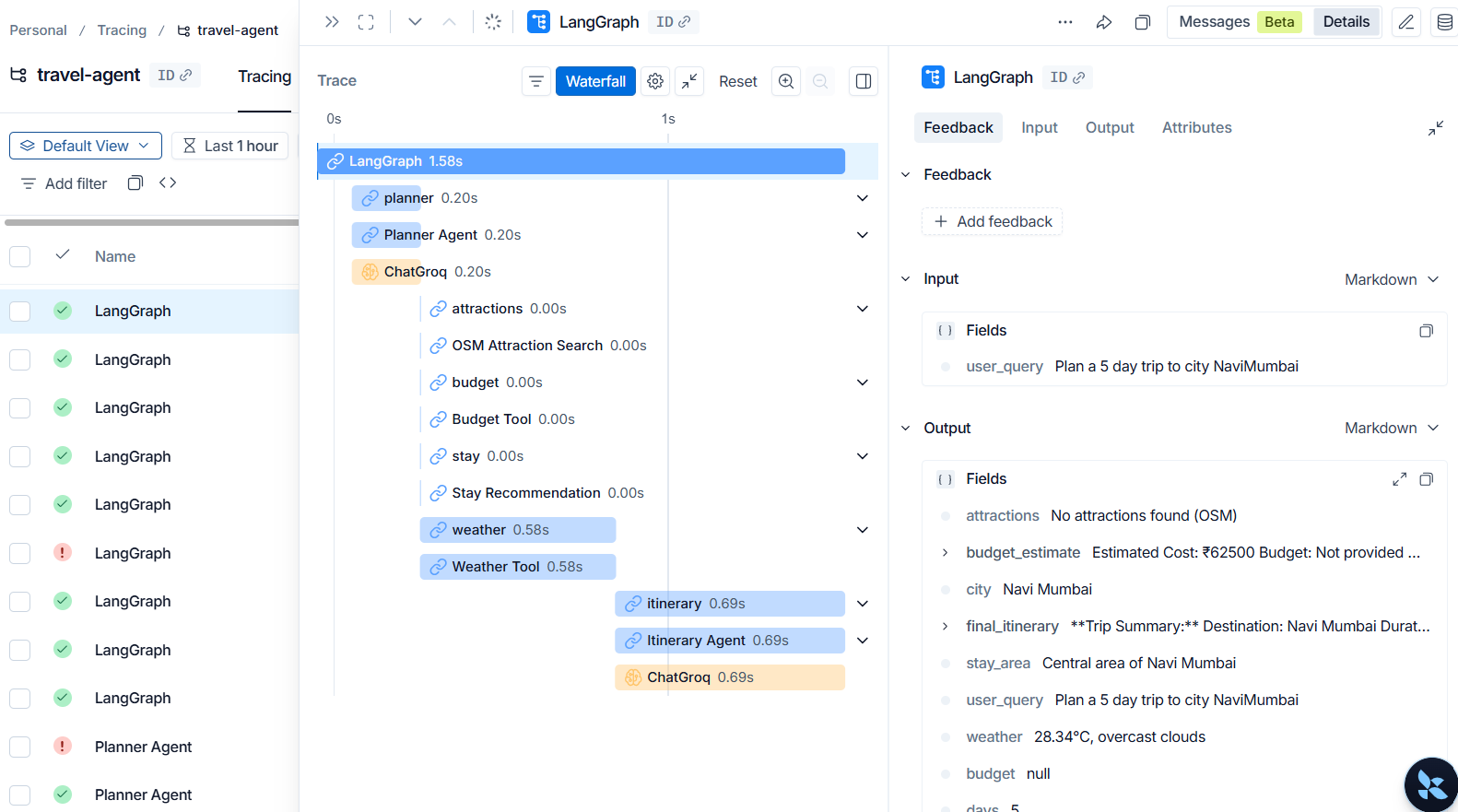Select the Feedback tab in details panel

(x=958, y=128)
